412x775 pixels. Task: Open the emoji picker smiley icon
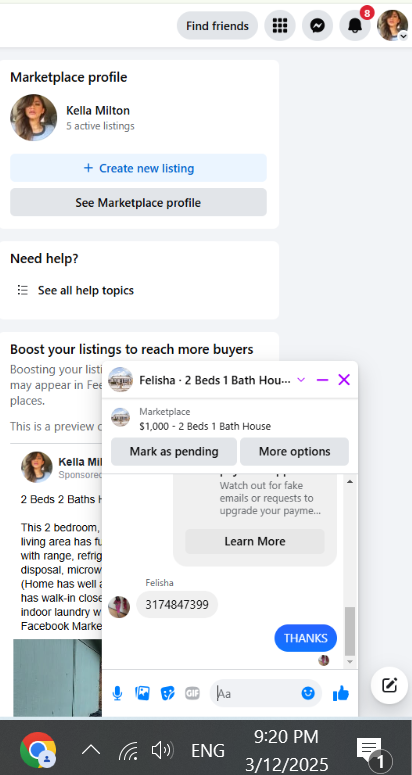308,693
